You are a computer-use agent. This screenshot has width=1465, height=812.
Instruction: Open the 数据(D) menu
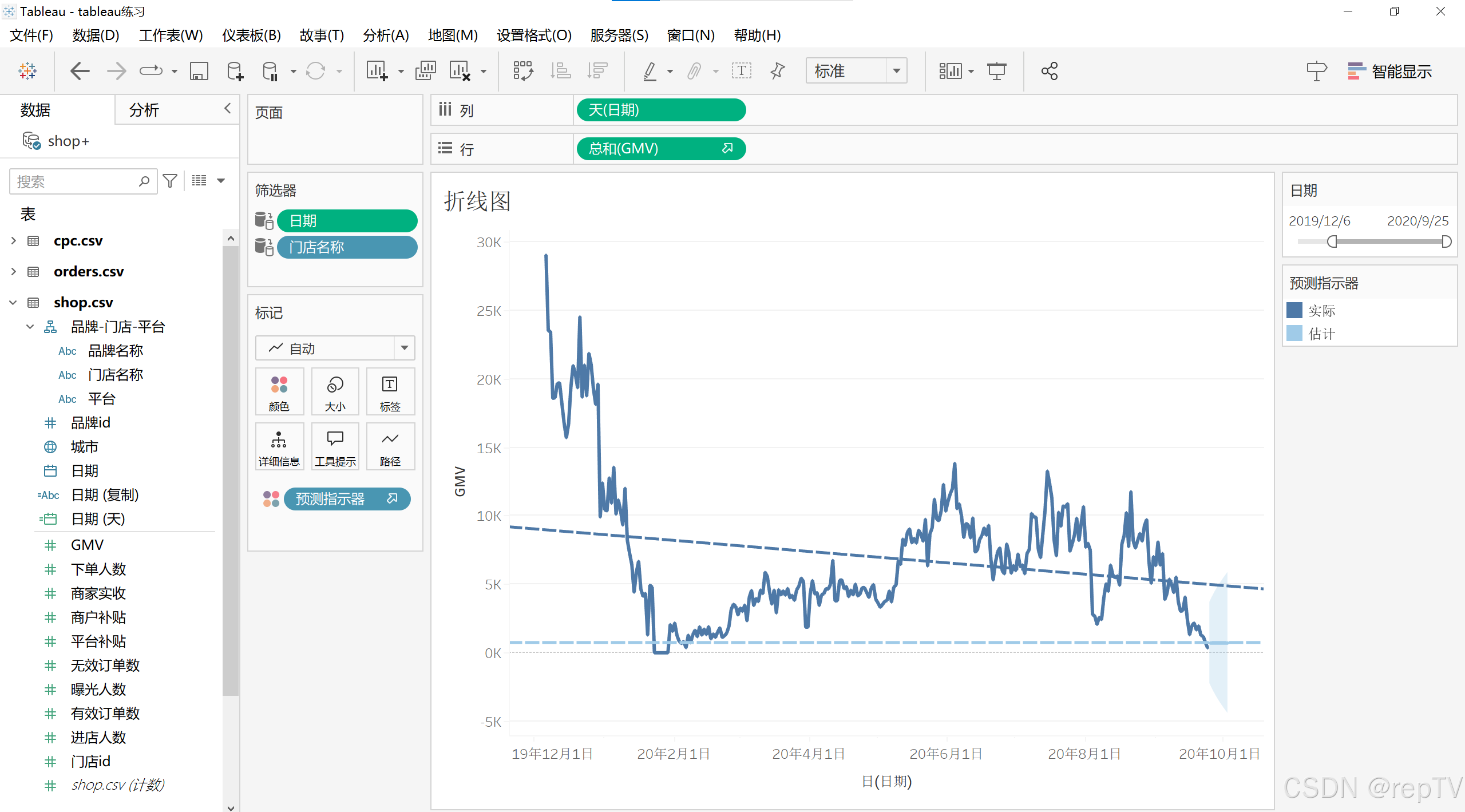[96, 35]
